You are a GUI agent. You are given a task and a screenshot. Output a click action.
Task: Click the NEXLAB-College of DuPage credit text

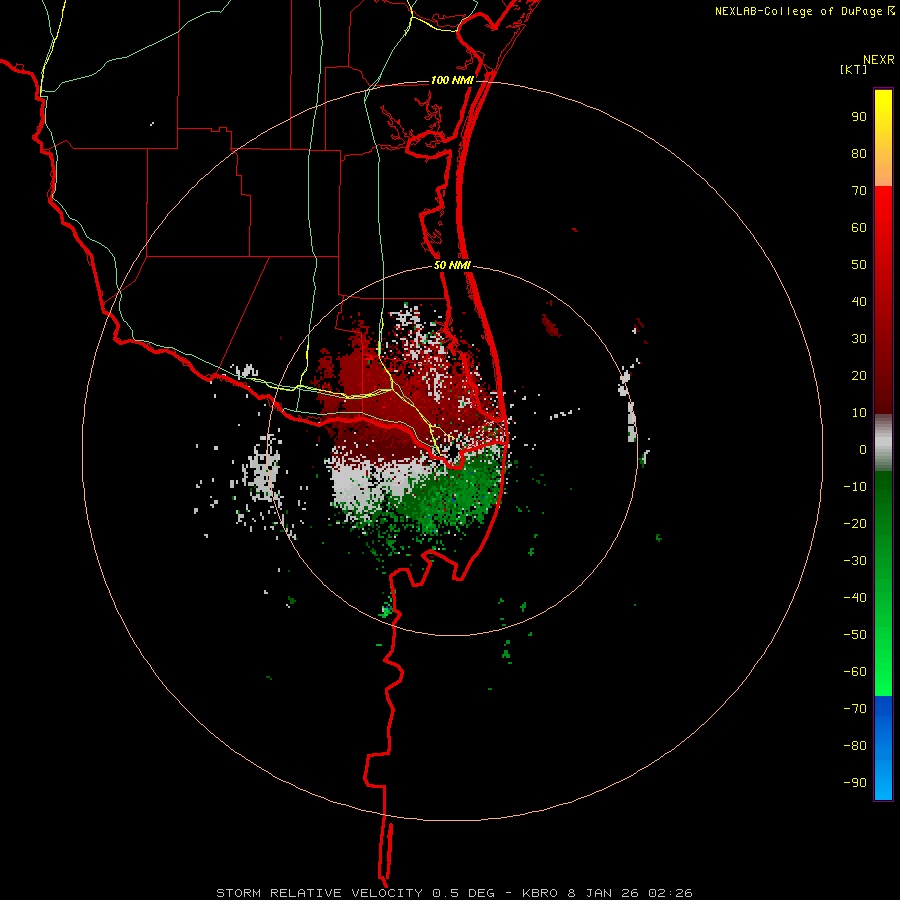tap(804, 11)
